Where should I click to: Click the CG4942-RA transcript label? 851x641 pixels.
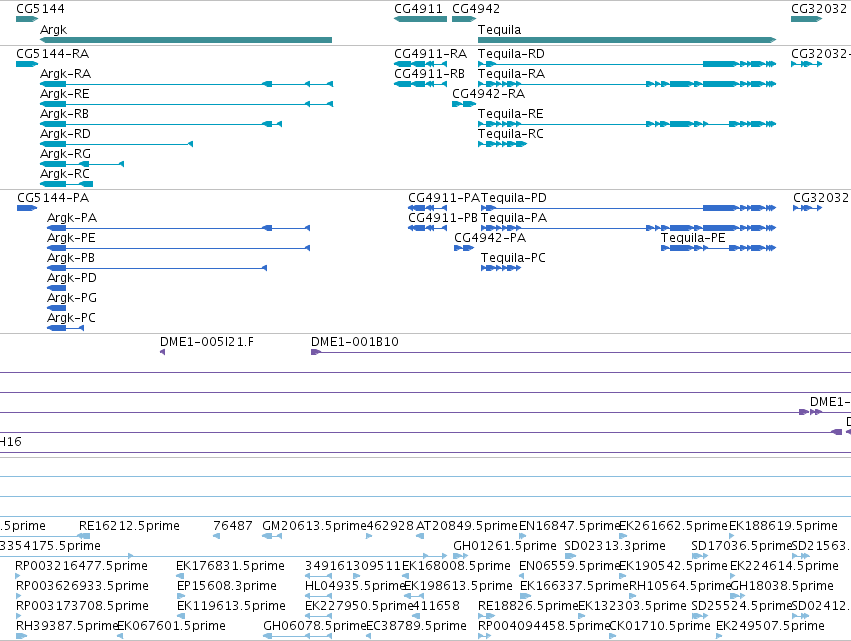tap(488, 94)
